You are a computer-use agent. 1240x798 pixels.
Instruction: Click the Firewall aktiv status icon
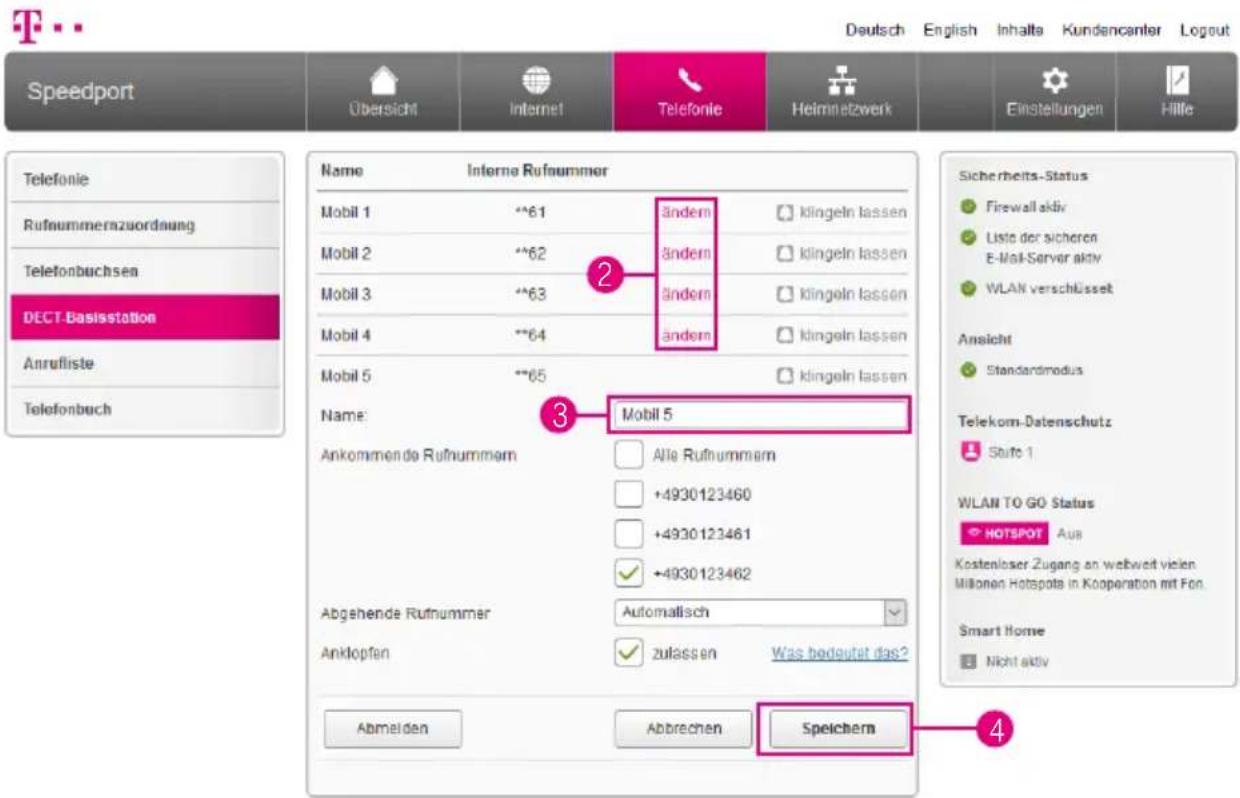tap(968, 208)
